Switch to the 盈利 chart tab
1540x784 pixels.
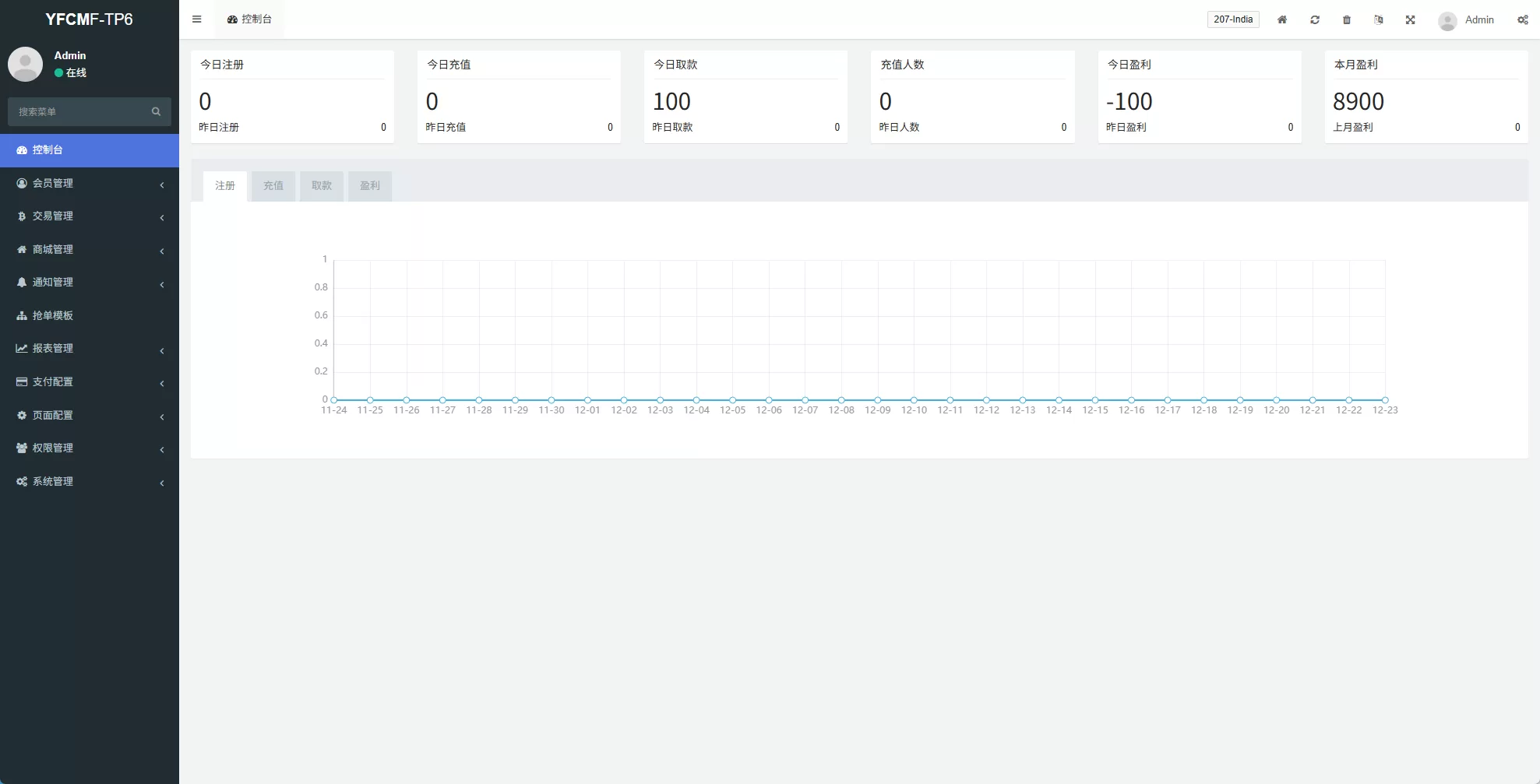coord(369,186)
